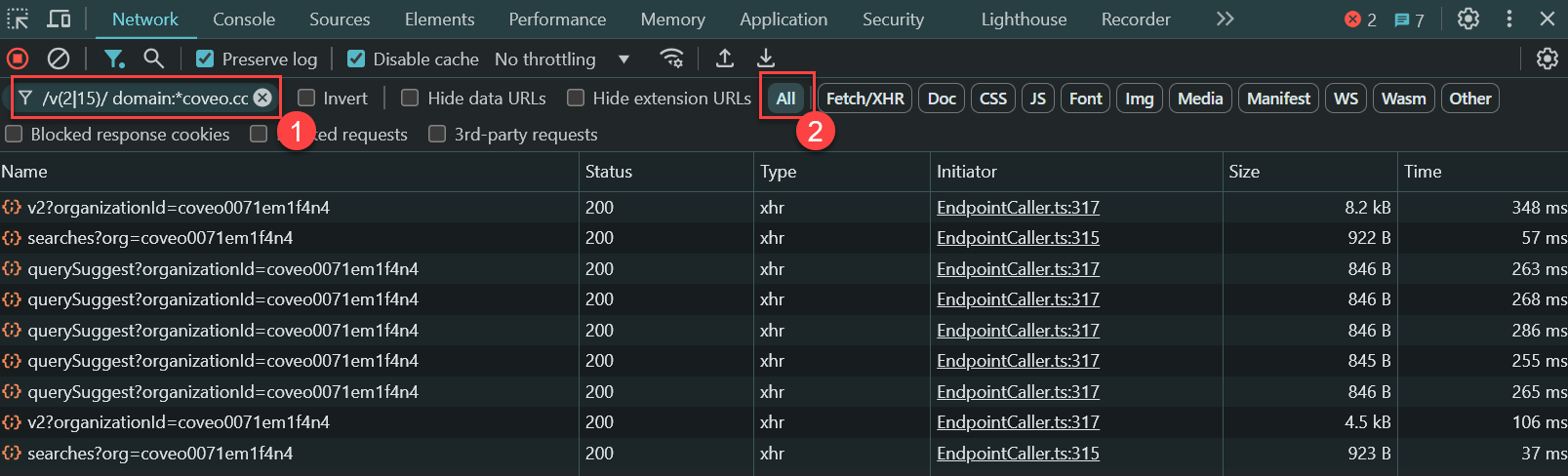Clear the filter text input
The height and width of the screenshot is (476, 1568).
pos(262,98)
